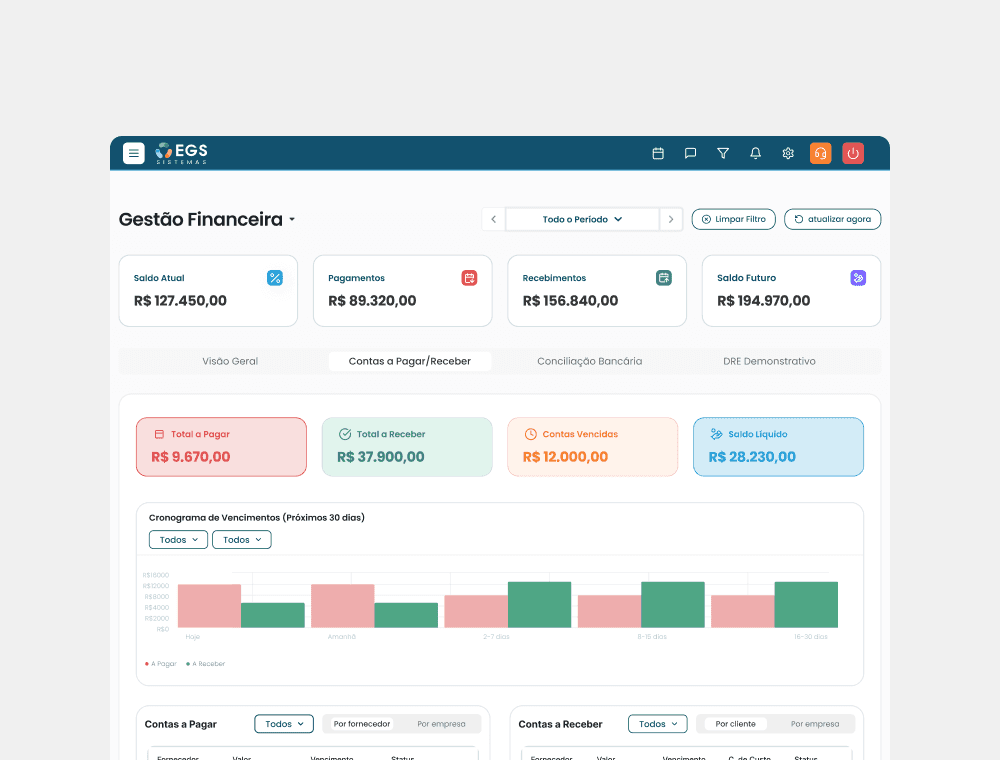Viewport: 1000px width, 760px height.
Task: Select Por empresa in Contas a Receber
Action: [815, 724]
